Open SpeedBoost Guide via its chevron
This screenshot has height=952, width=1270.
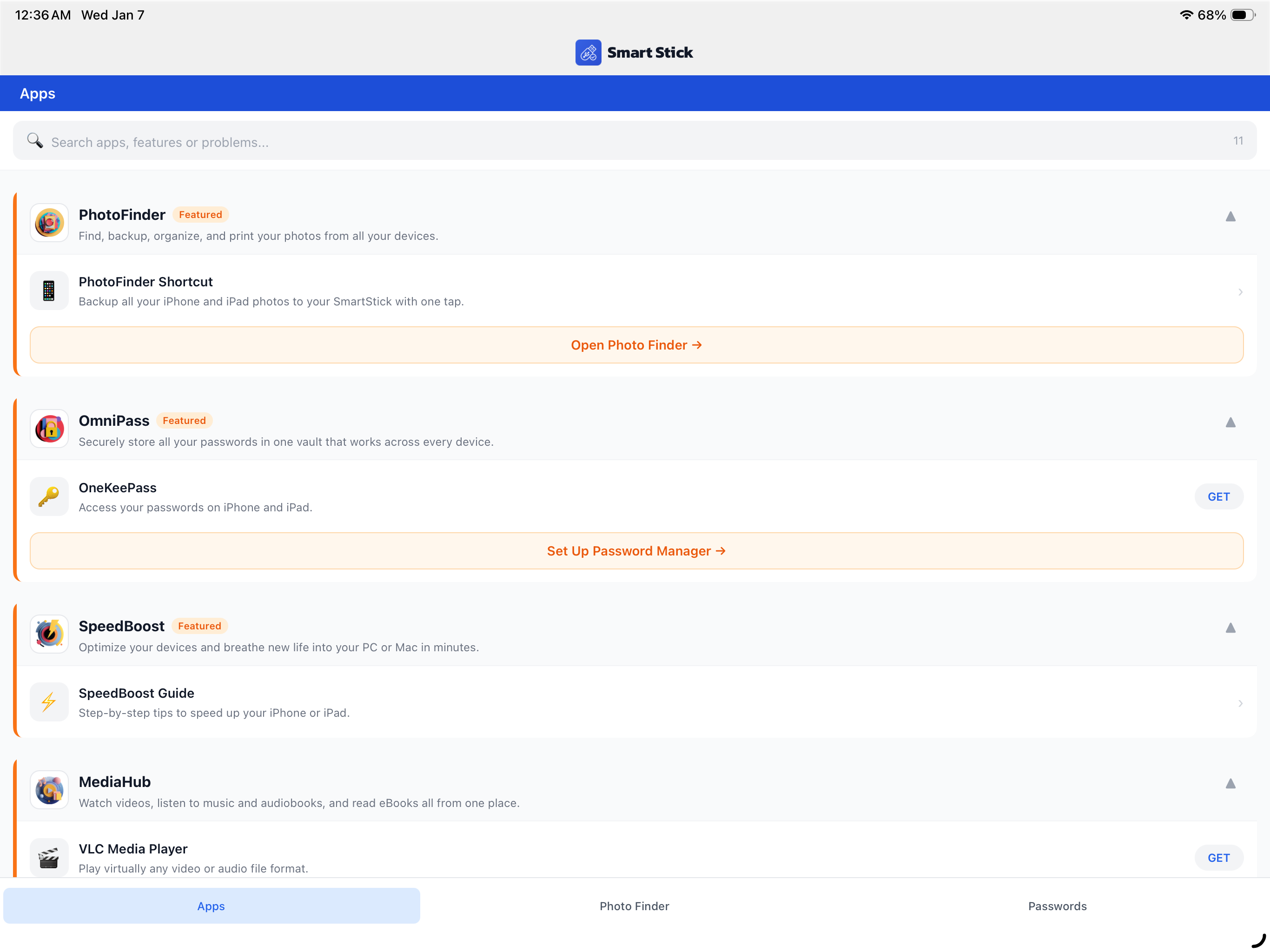click(x=1240, y=703)
